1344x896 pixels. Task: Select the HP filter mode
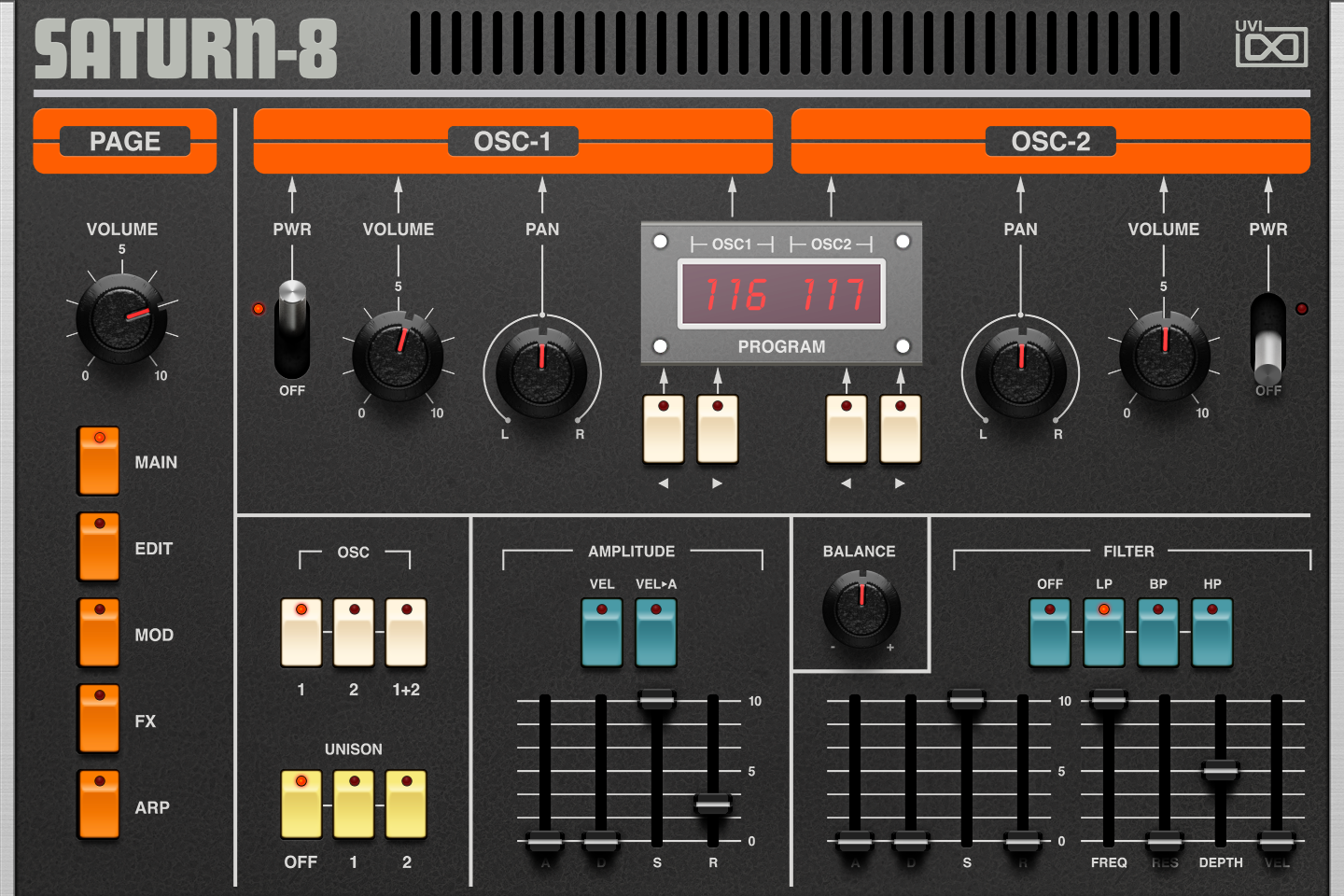coord(1212,633)
